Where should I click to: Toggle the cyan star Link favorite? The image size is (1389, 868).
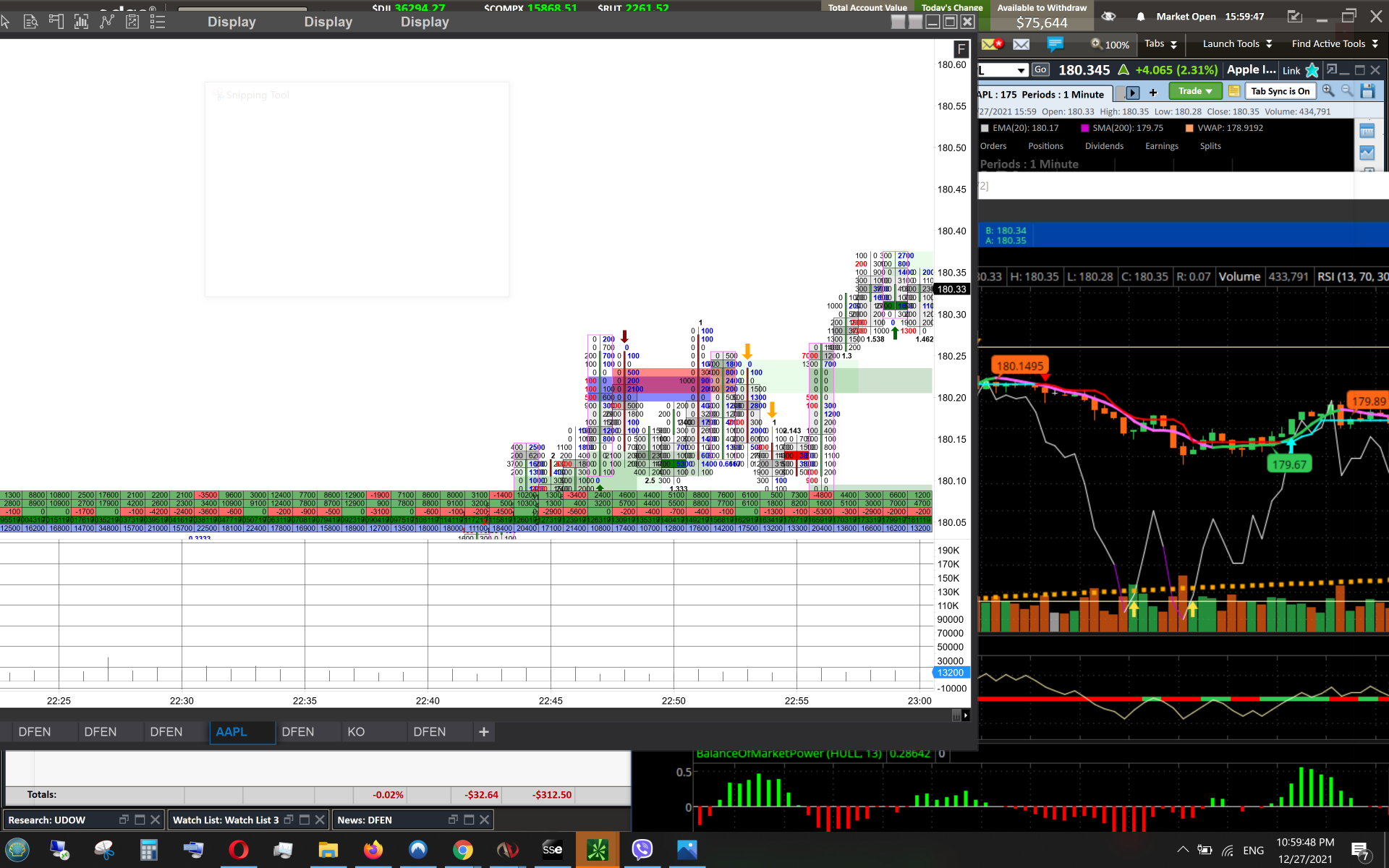point(1312,70)
